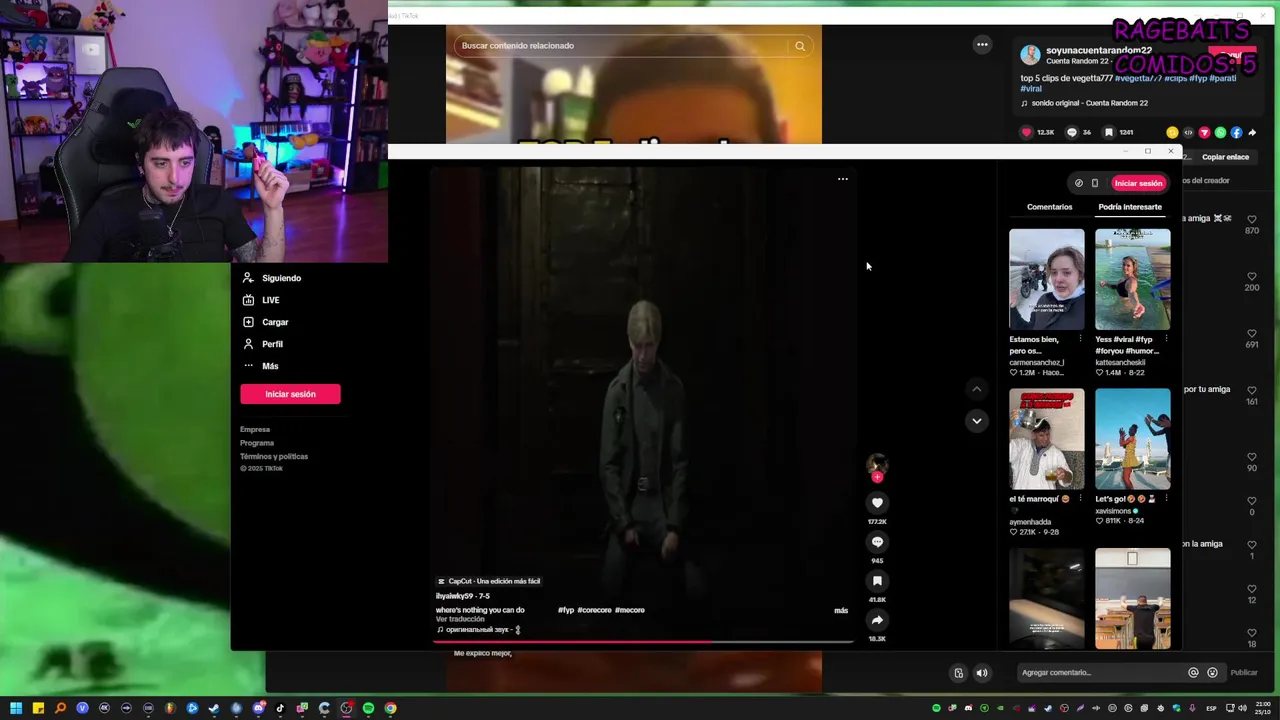The width and height of the screenshot is (1280, 720).
Task: Open the TikTok app from the taskbar
Action: [280, 708]
